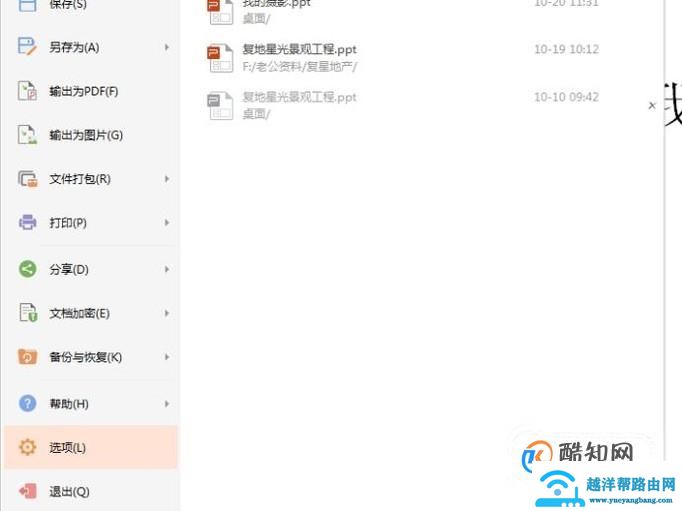Choose the 输出为图片(G) menu entry

91,135
